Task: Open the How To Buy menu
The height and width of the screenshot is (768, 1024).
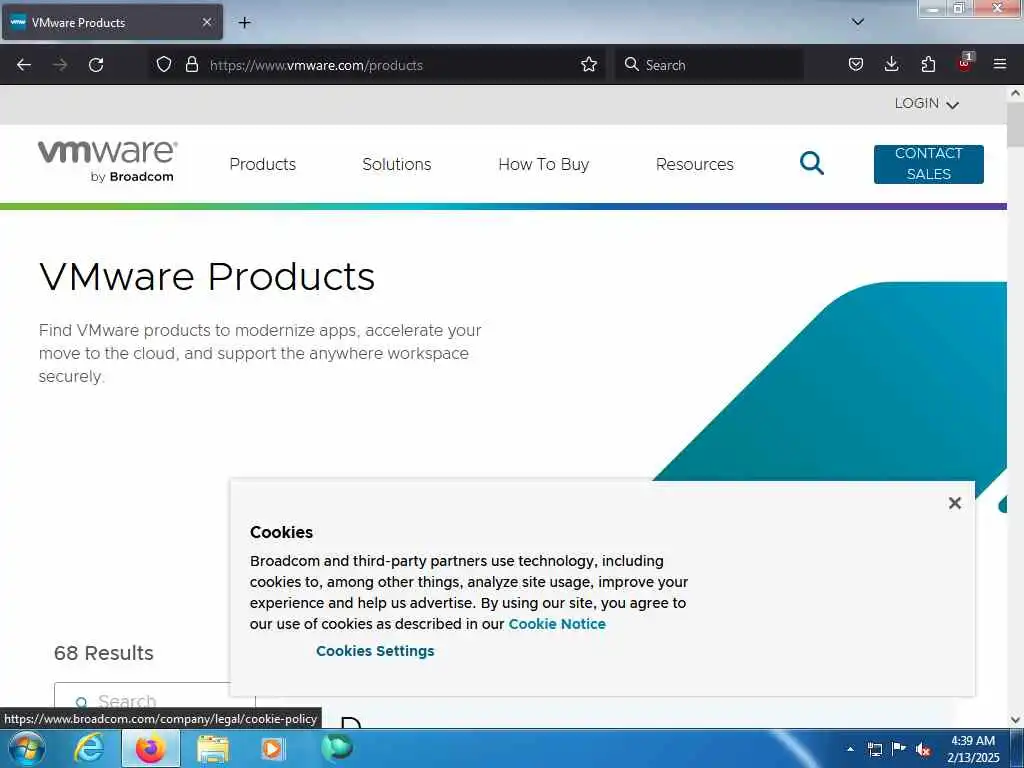Action: [543, 164]
